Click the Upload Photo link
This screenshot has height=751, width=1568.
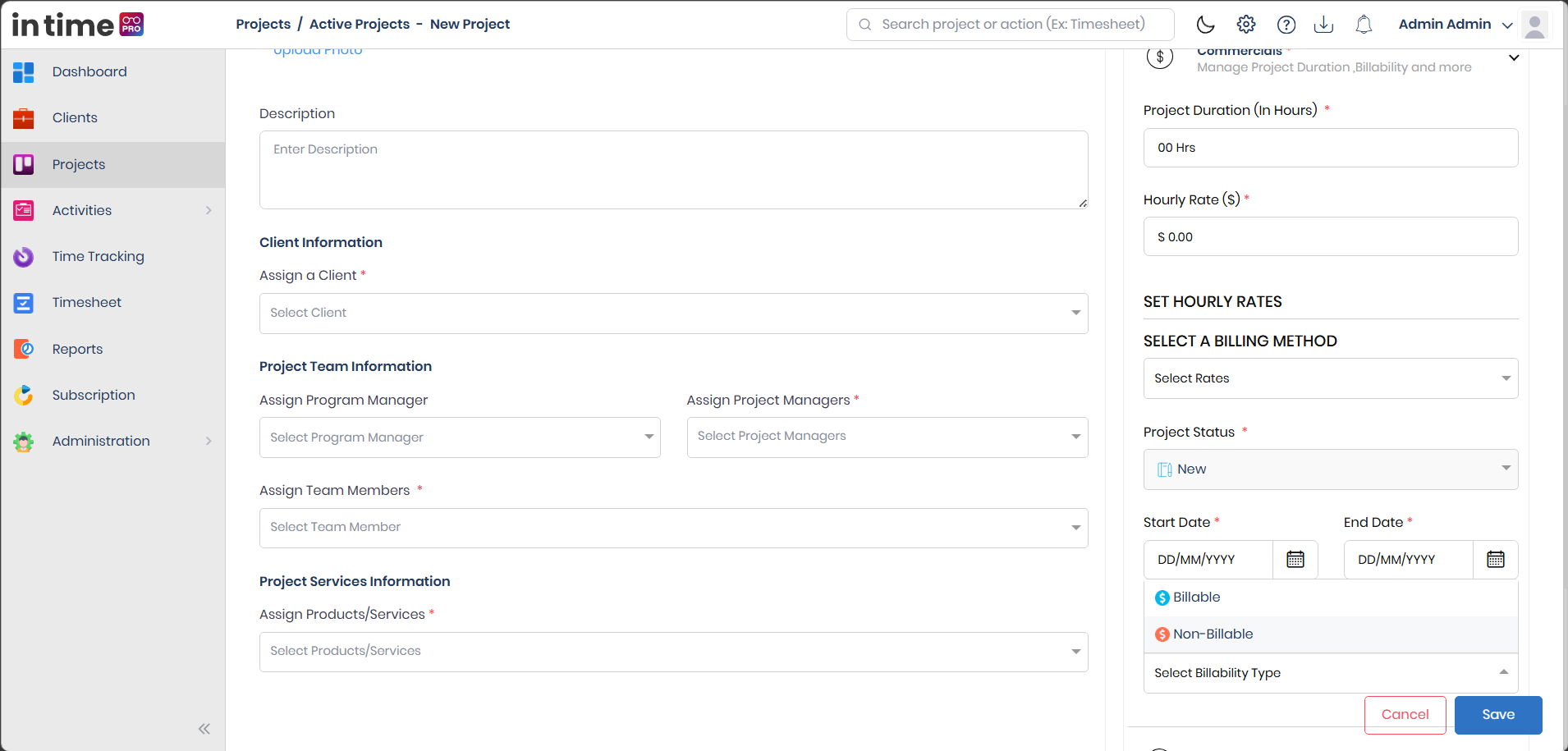[318, 52]
